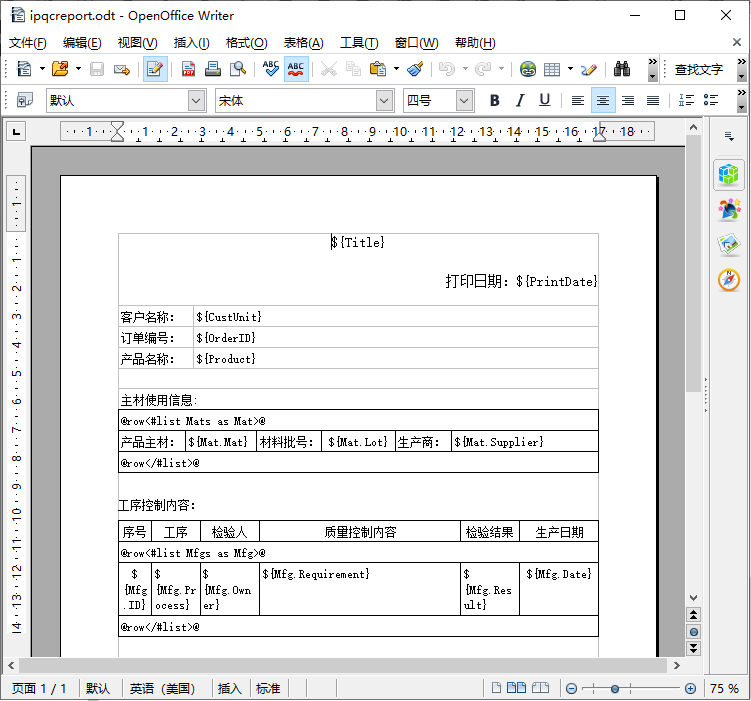751x701 pixels.
Task: Expand the paragraph style dropdown 默认
Action: (x=196, y=101)
